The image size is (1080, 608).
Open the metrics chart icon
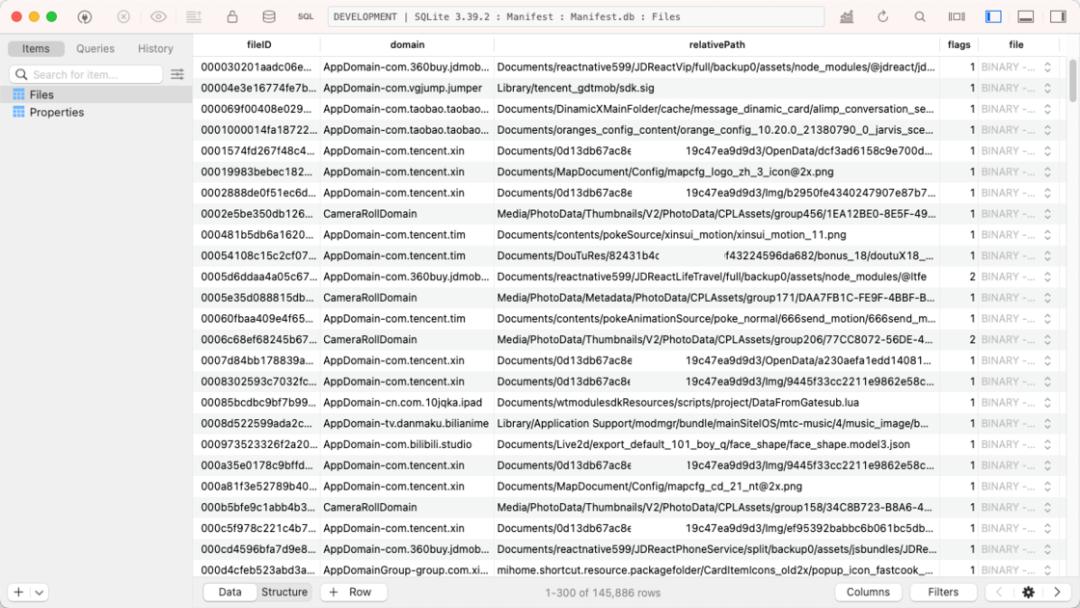(847, 17)
